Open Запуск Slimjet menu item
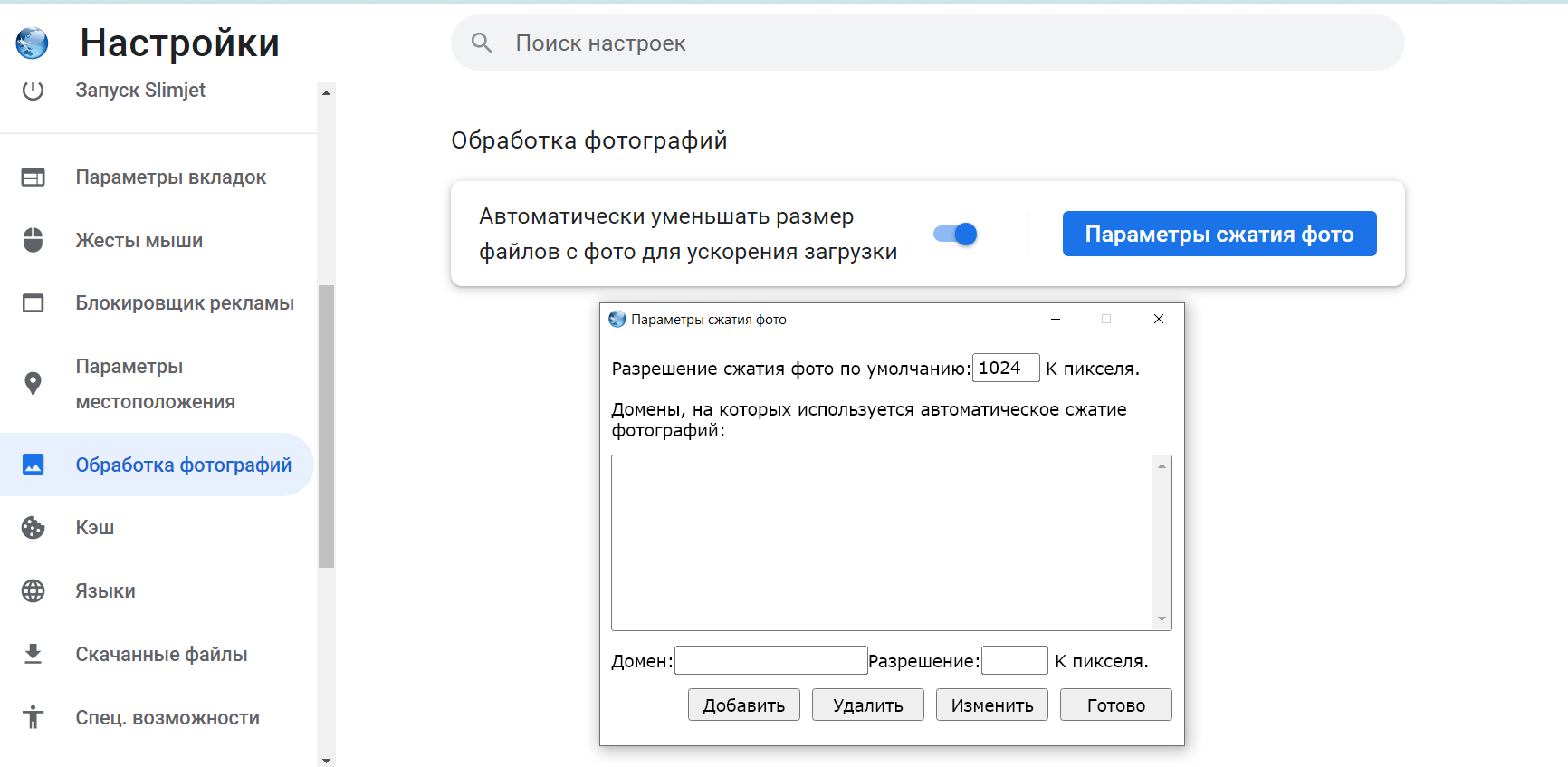1568x767 pixels. (140, 91)
